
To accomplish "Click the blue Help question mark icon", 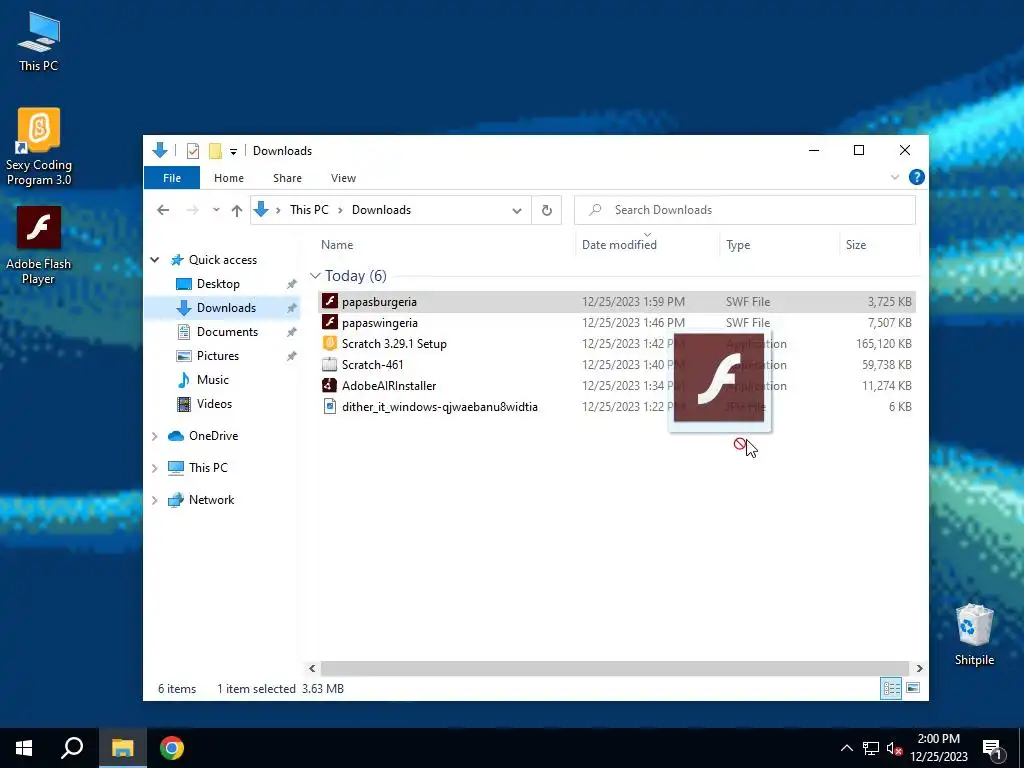I will pyautogui.click(x=916, y=177).
